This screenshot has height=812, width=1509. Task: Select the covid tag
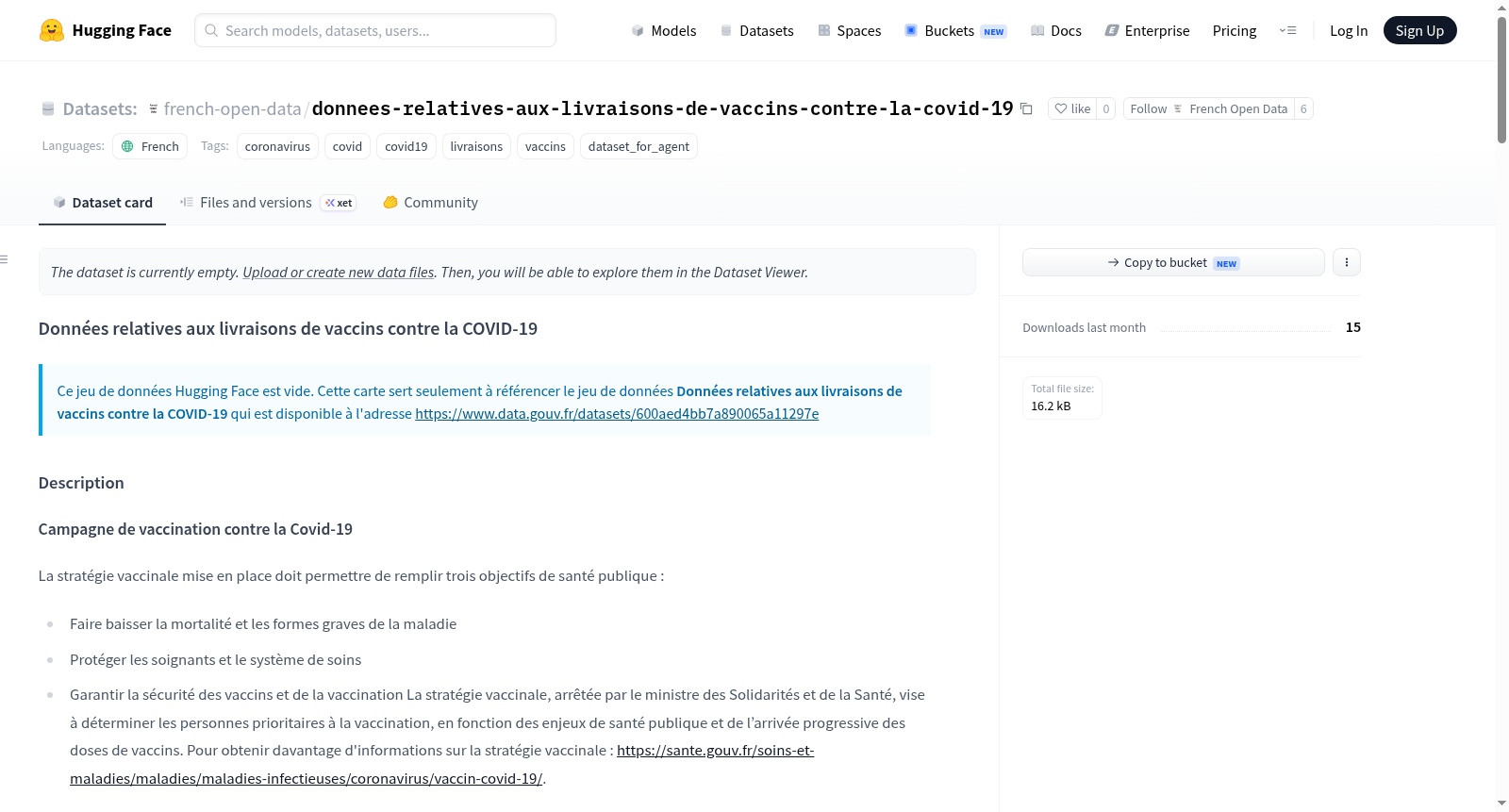coord(347,146)
